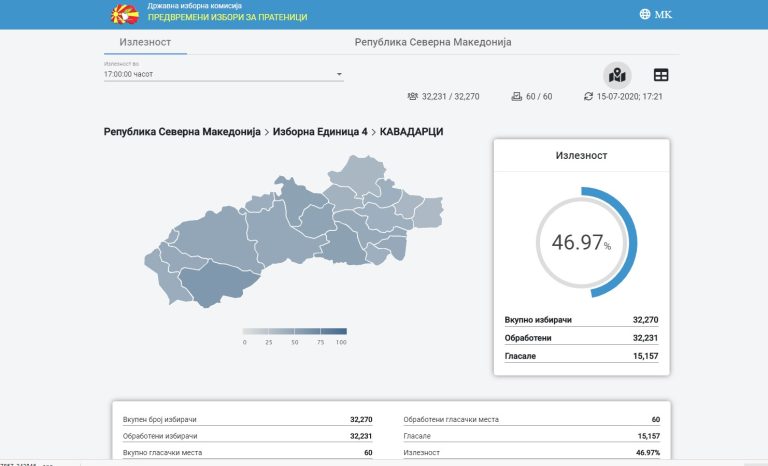Select the Излезност tab

click(145, 42)
